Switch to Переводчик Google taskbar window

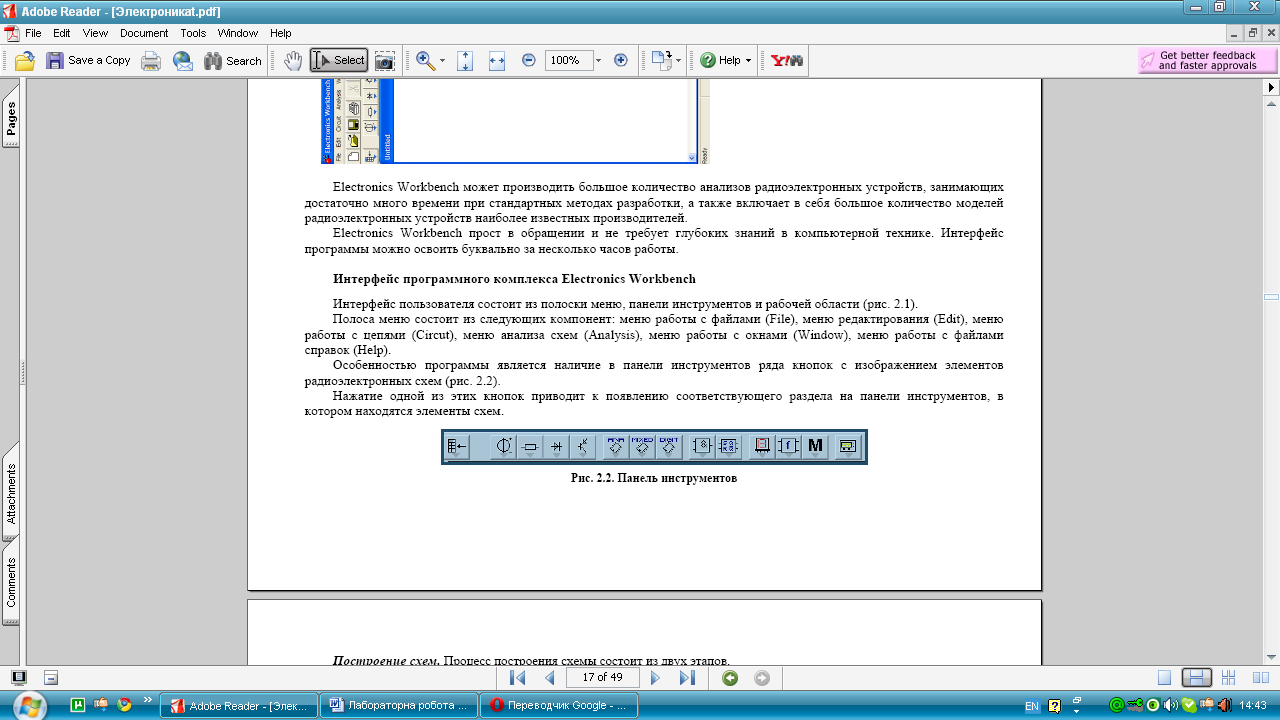tap(559, 705)
